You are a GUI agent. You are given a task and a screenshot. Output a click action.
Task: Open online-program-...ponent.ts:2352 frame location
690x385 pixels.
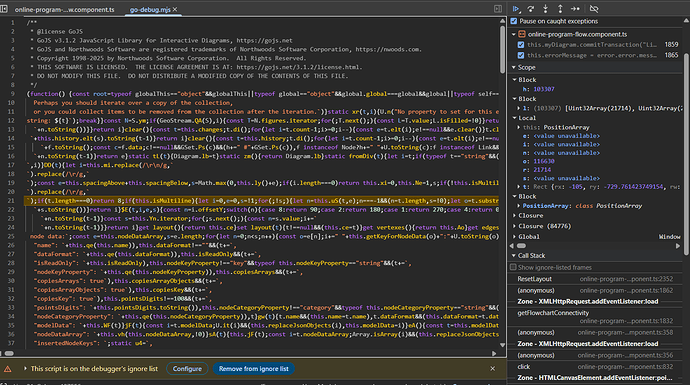[x=626, y=279]
